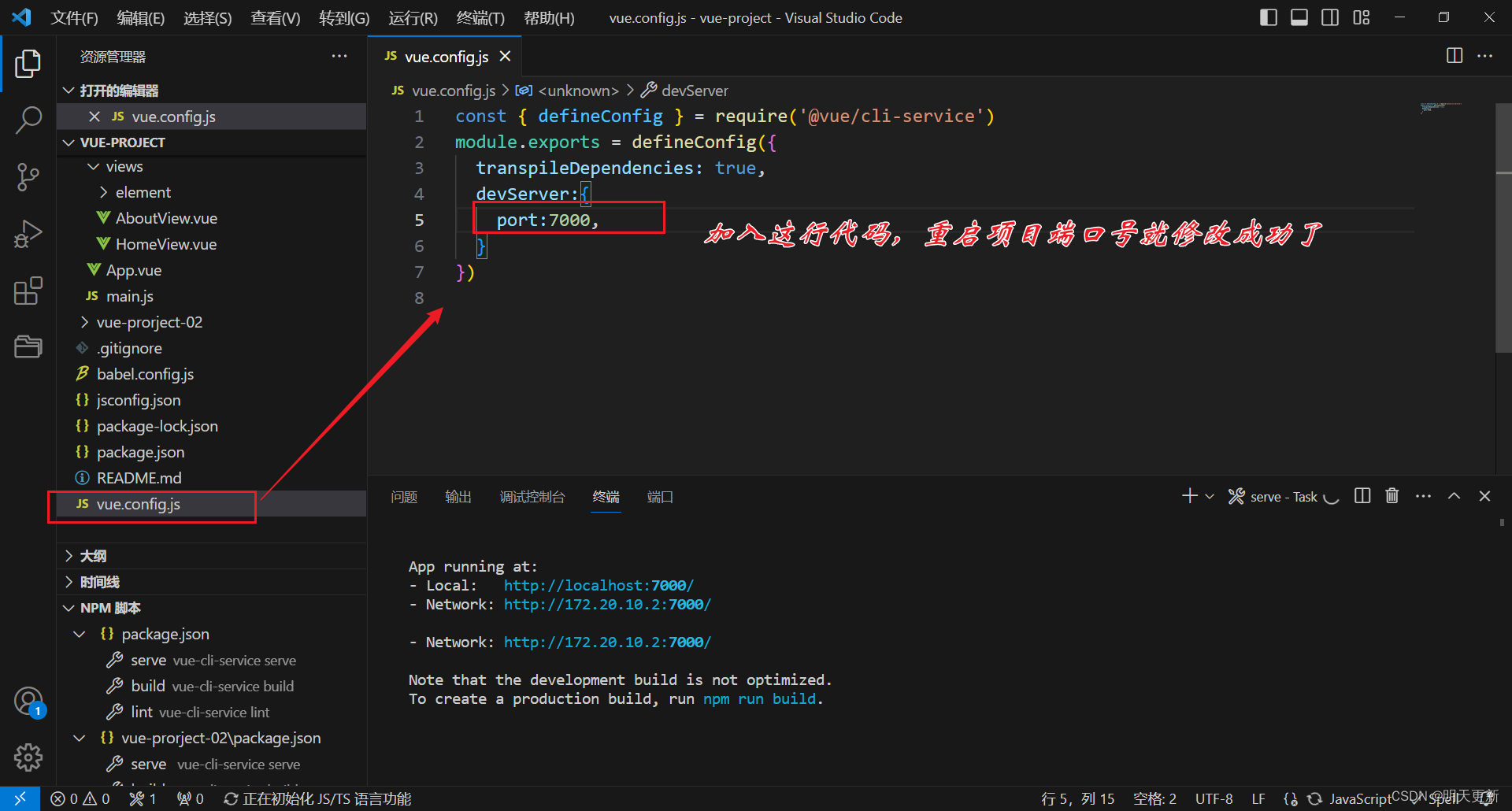
Task: Change indentation spaces 2 setting
Action: (1154, 798)
